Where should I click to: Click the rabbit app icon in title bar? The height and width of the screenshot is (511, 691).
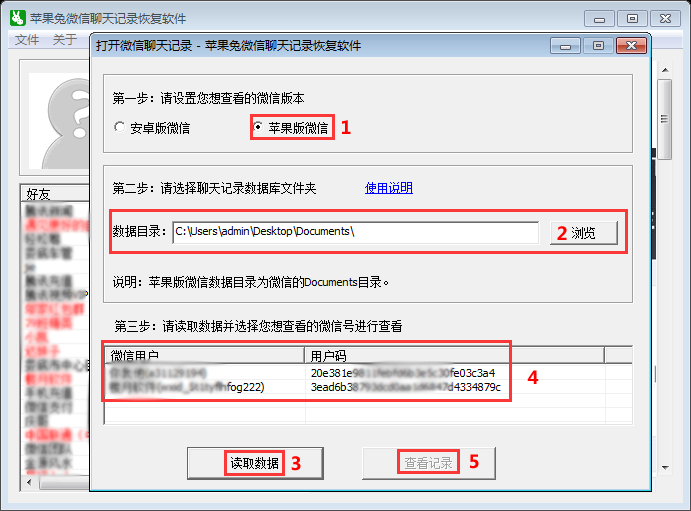(18, 18)
